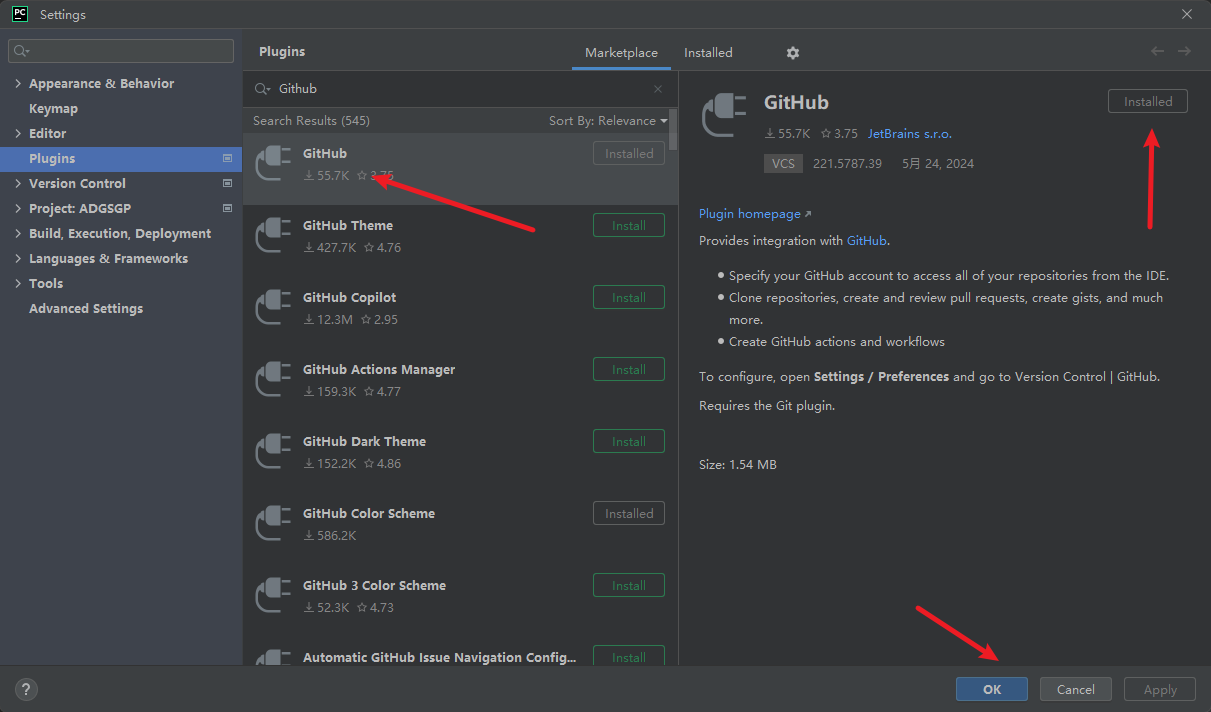Click the GitHub Dark Theme plug icon
This screenshot has width=1211, height=712.
pyautogui.click(x=273, y=451)
